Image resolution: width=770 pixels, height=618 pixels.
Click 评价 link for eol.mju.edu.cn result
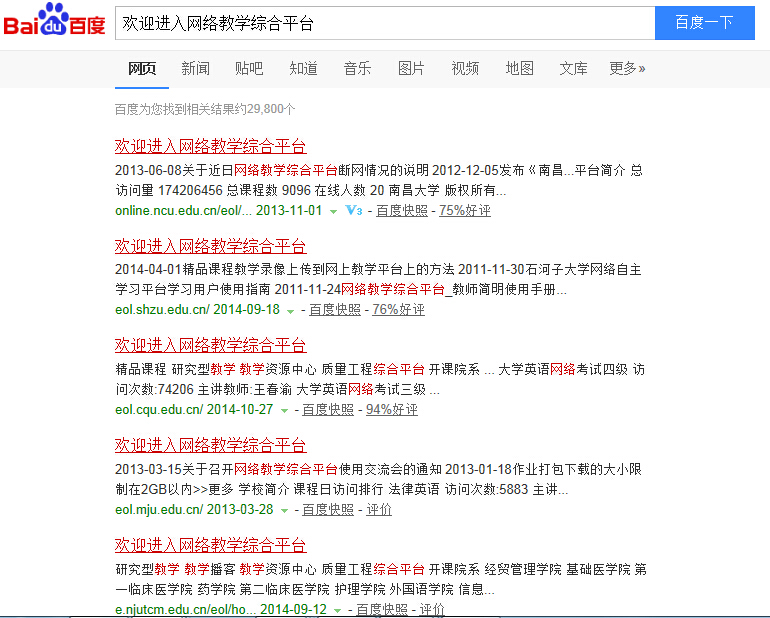(379, 510)
